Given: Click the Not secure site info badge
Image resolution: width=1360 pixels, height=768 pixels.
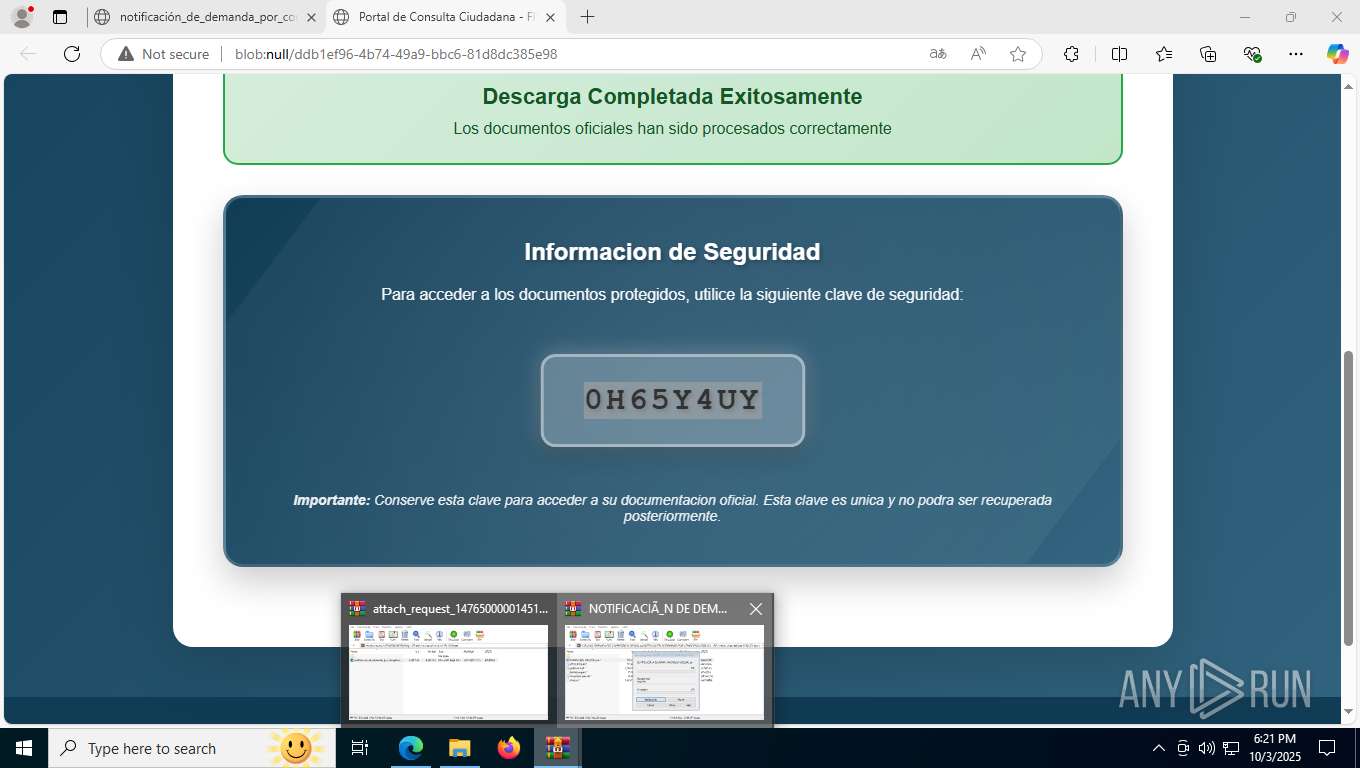Looking at the screenshot, I should tap(164, 54).
